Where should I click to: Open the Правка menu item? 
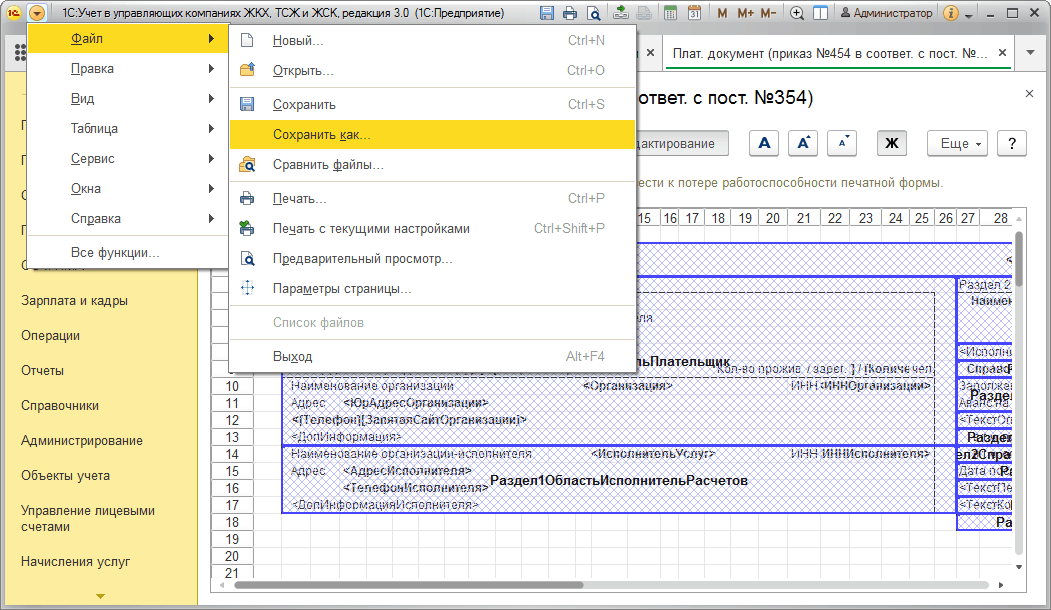tap(127, 68)
